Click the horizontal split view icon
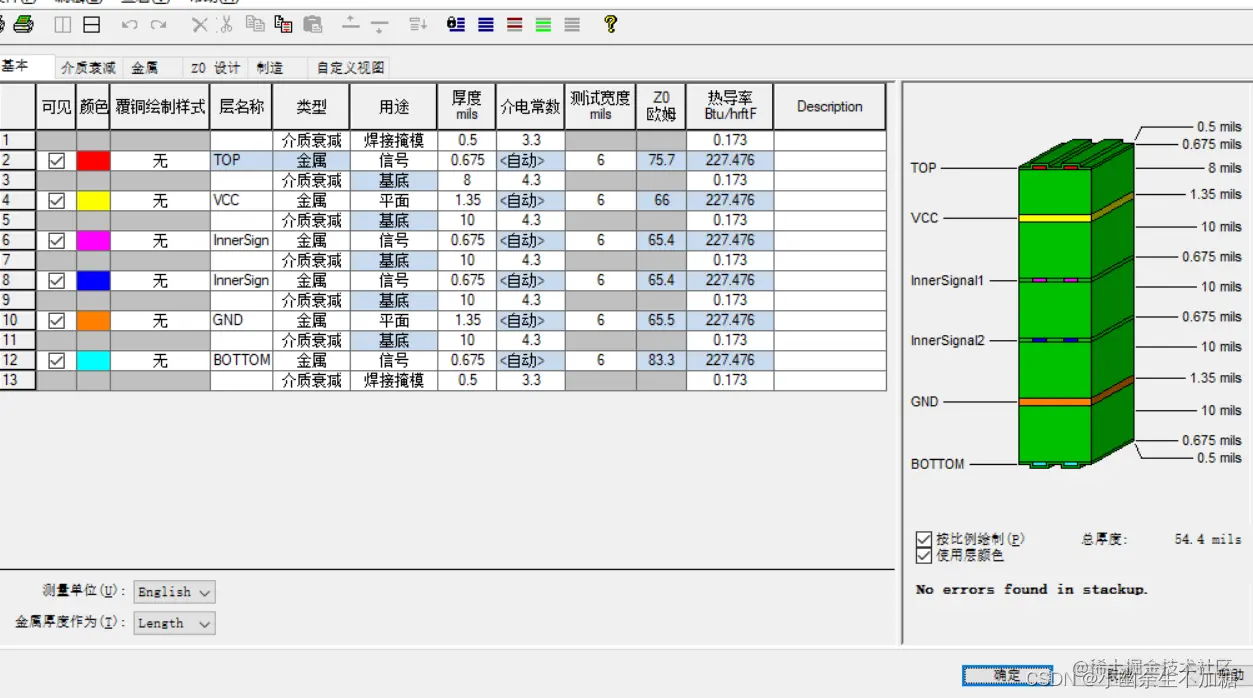The height and width of the screenshot is (698, 1253). pyautogui.click(x=91, y=25)
